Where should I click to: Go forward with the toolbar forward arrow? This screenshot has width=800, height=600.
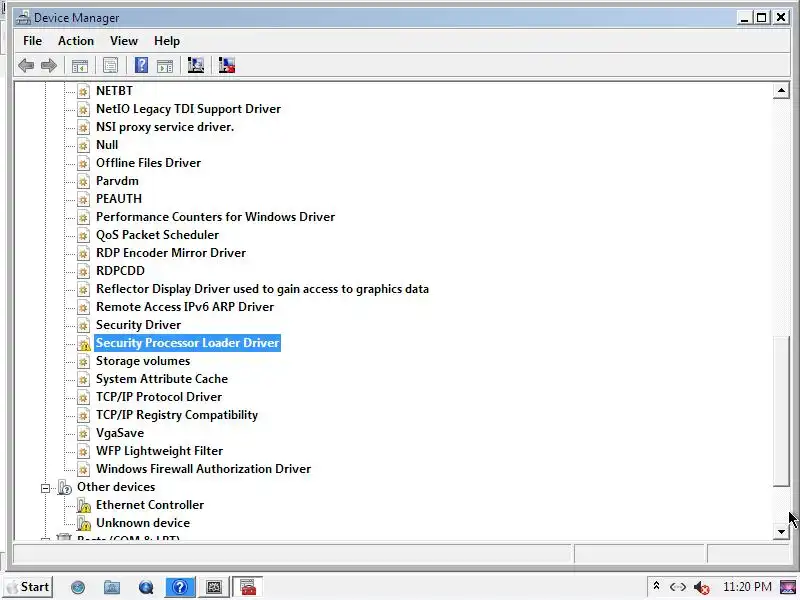[48, 66]
